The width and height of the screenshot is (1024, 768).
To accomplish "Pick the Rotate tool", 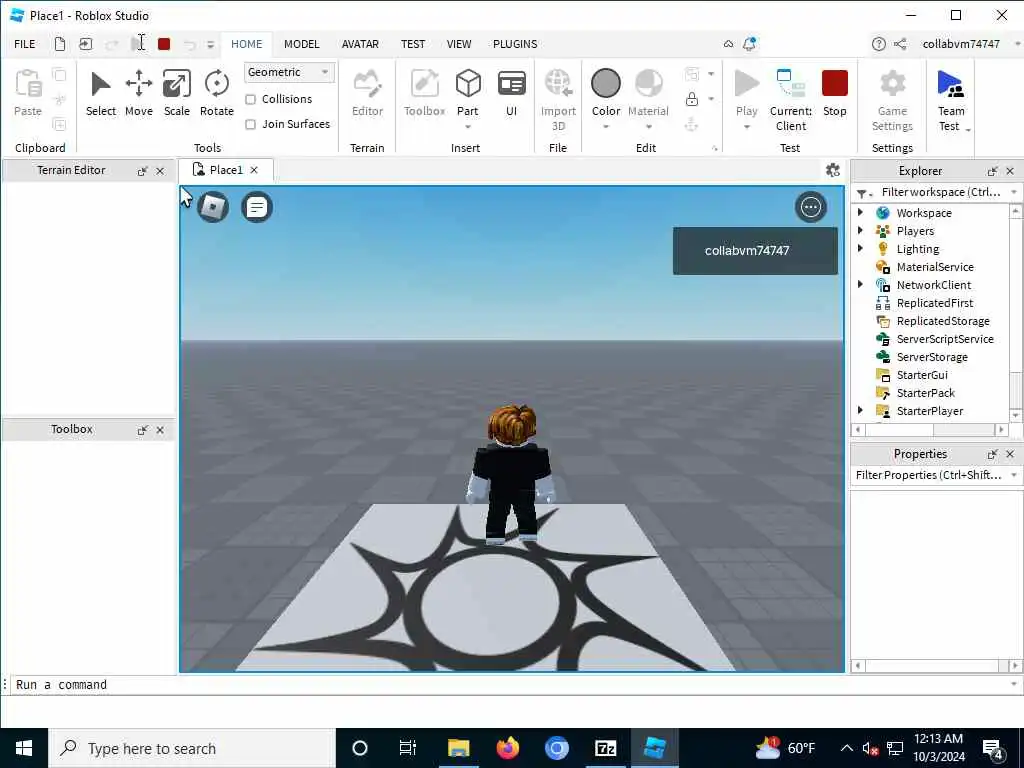I will 216,93.
